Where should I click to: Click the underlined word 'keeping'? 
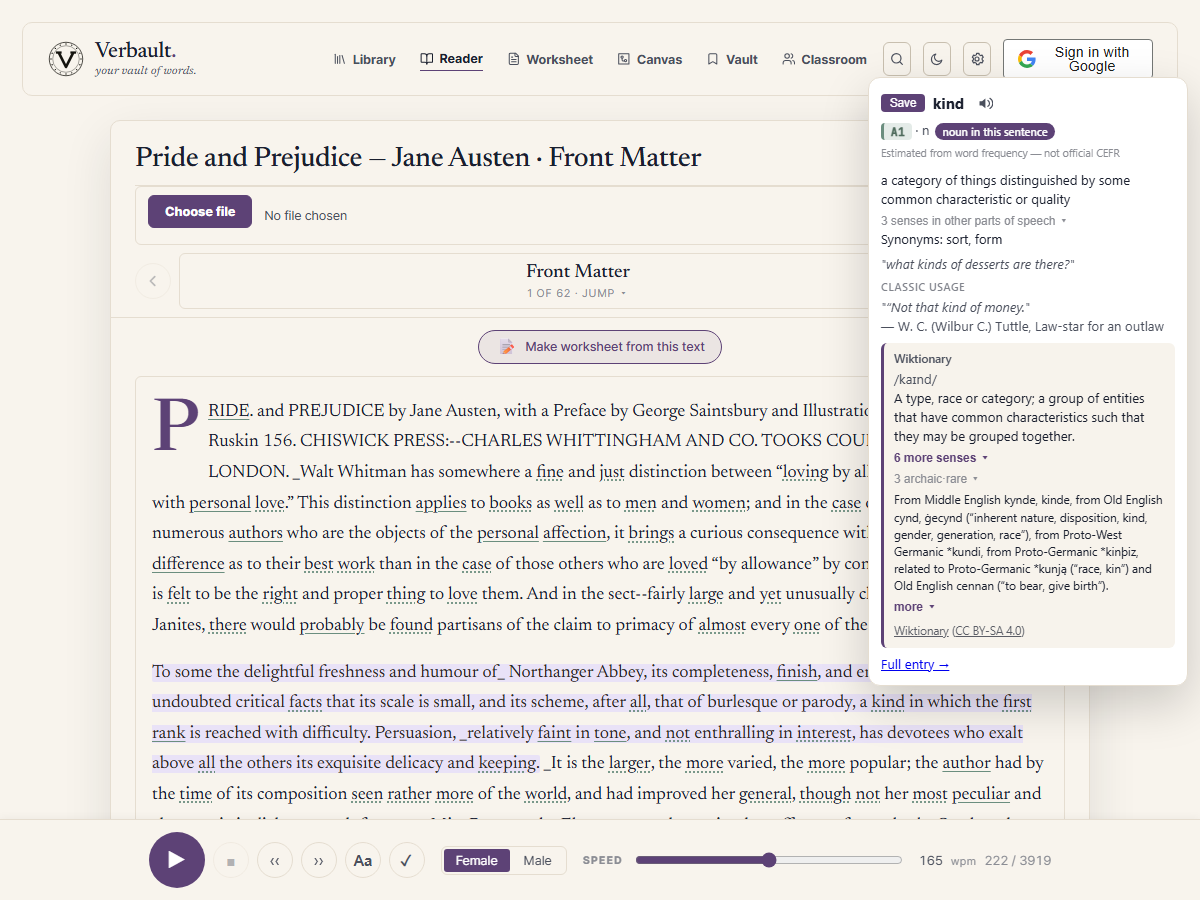tap(508, 763)
